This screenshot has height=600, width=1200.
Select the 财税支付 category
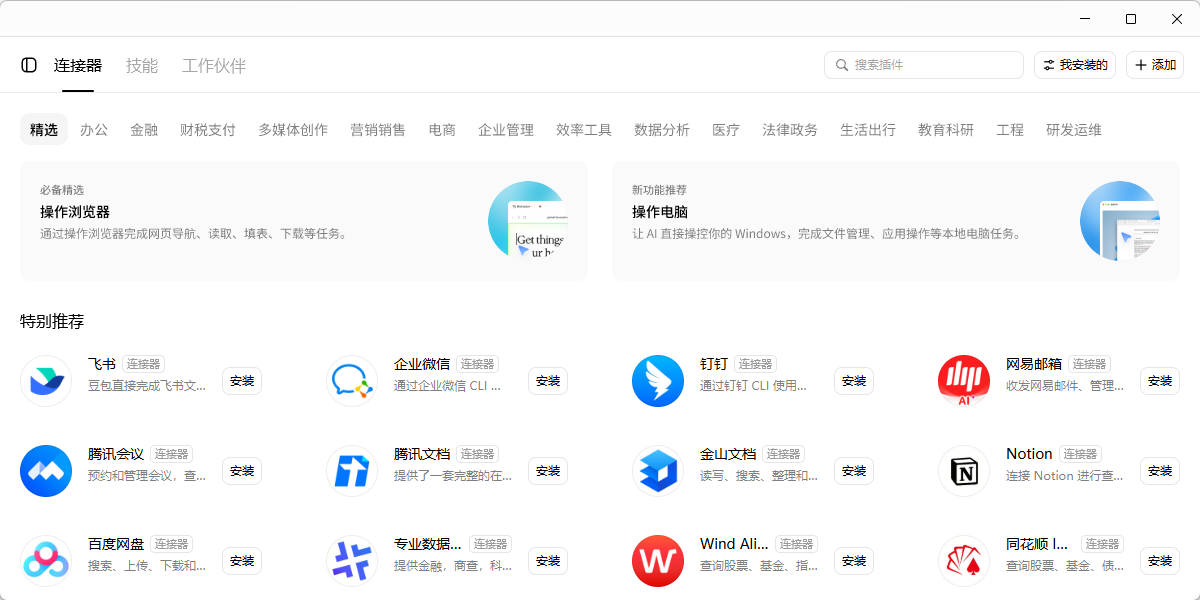208,130
